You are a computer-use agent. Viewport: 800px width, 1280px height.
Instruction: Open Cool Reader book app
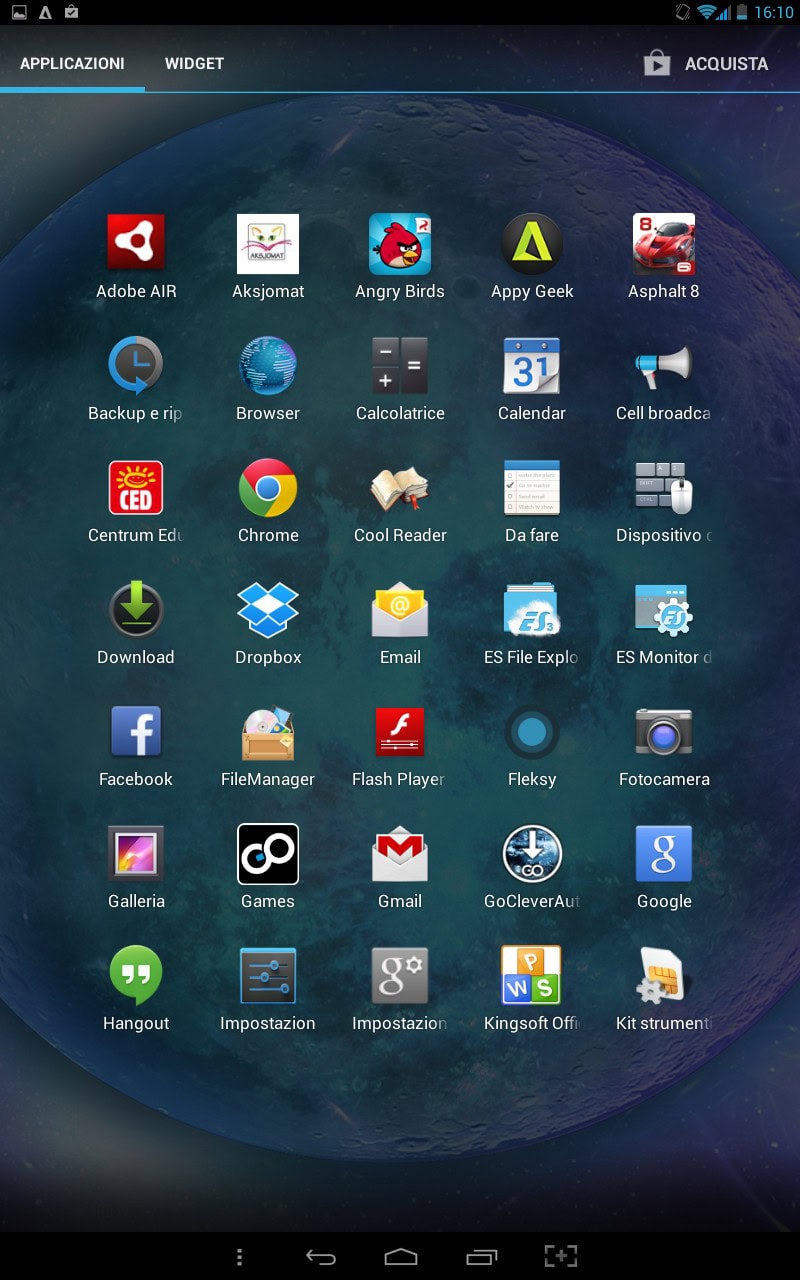click(x=400, y=502)
